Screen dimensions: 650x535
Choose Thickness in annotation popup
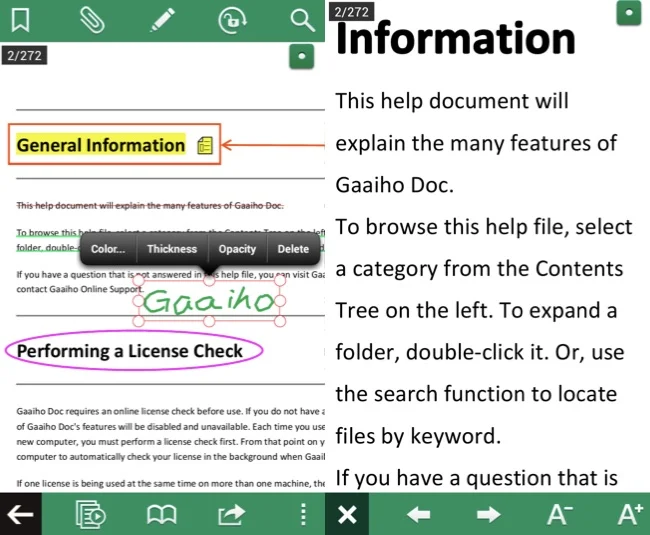coord(172,249)
